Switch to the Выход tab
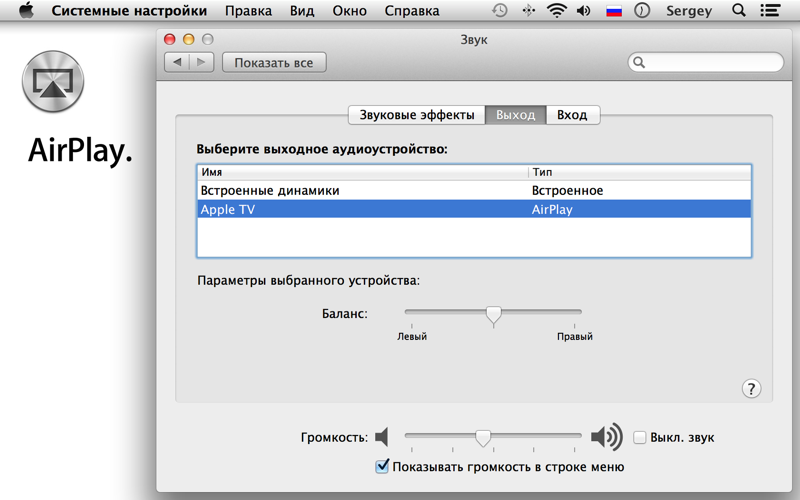Image resolution: width=800 pixels, height=500 pixels. pos(515,115)
